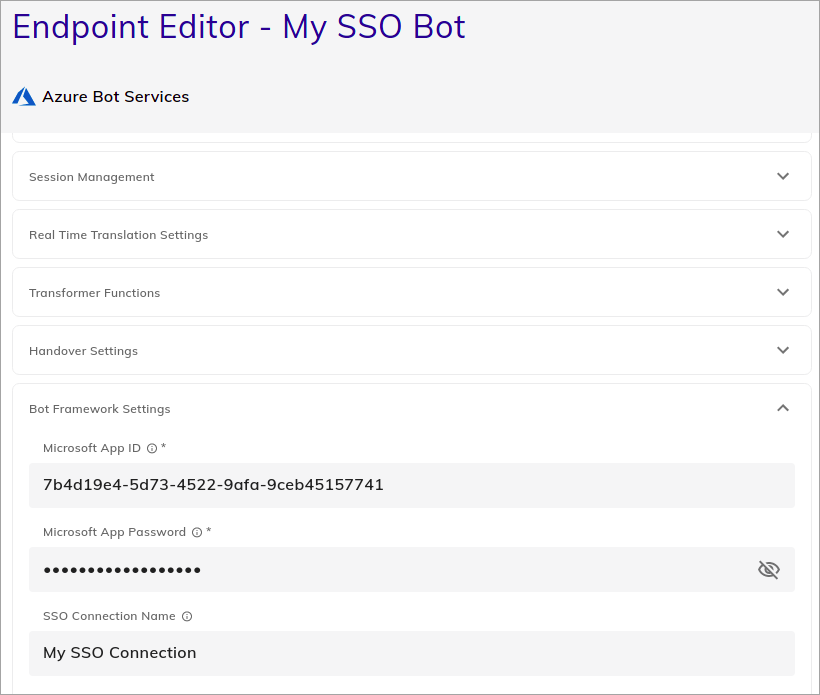This screenshot has width=820, height=695.
Task: Collapse Bot Framework Settings chevron
Action: (x=783, y=408)
